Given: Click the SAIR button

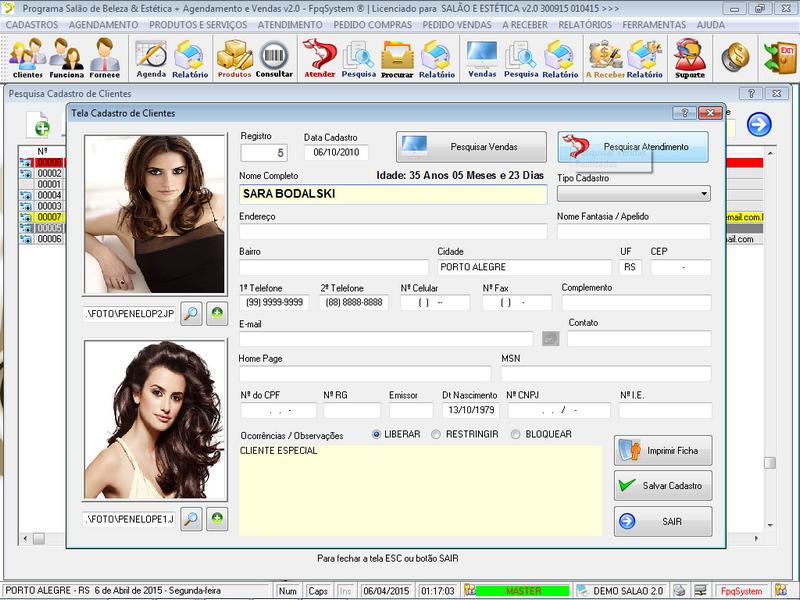Looking at the screenshot, I should 663,521.
